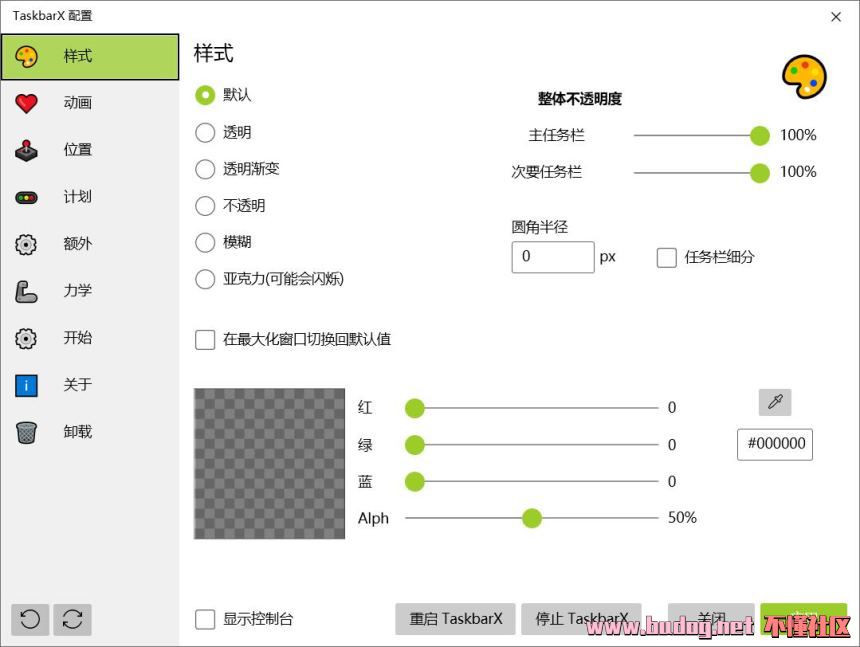Choose the 不透明 radio option
The height and width of the screenshot is (647, 860).
tap(205, 206)
